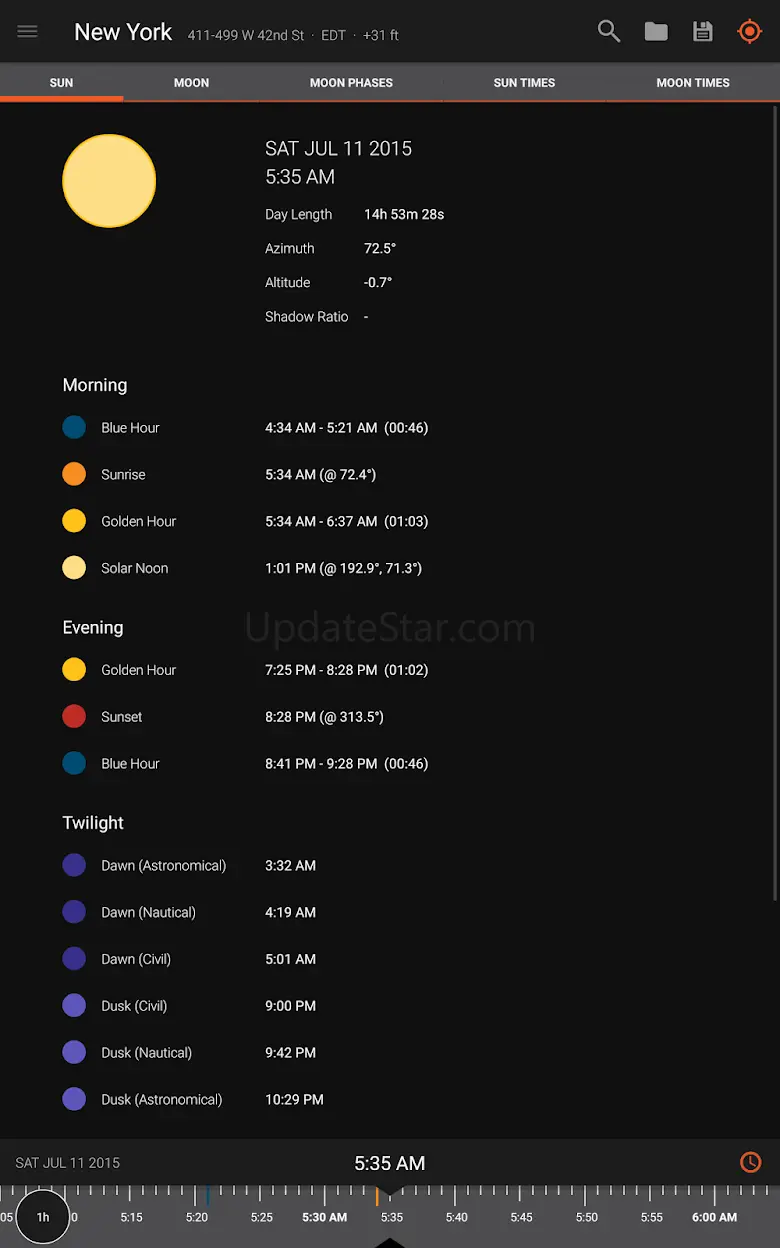Image resolution: width=780 pixels, height=1248 pixels.
Task: Open saved locations folder icon
Action: click(656, 31)
